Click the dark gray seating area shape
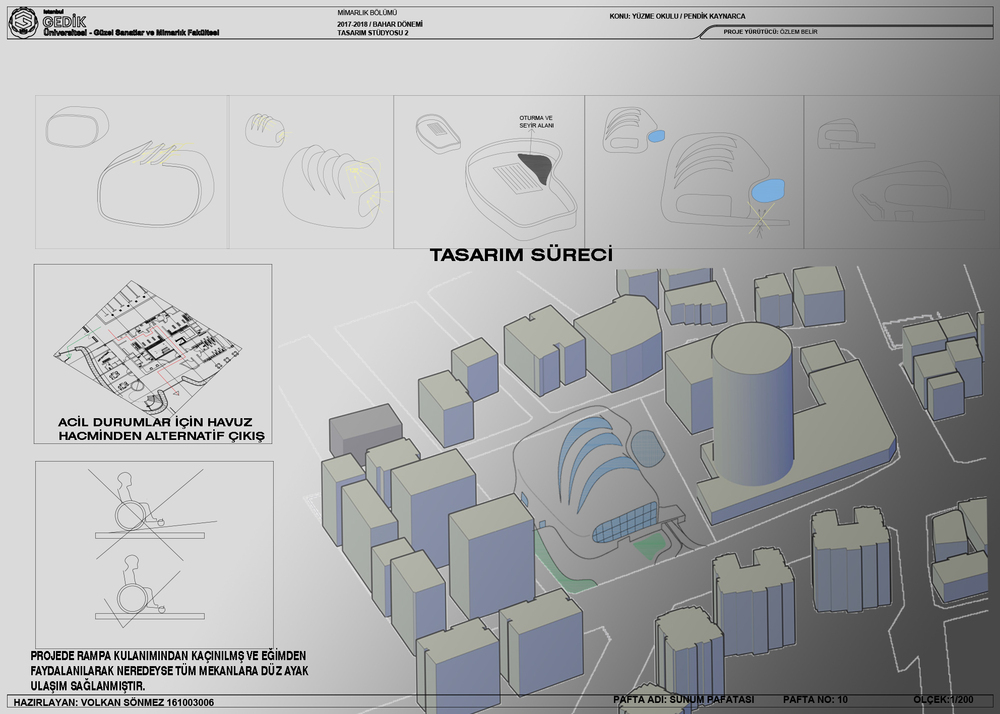The image size is (1000, 714). click(x=537, y=167)
